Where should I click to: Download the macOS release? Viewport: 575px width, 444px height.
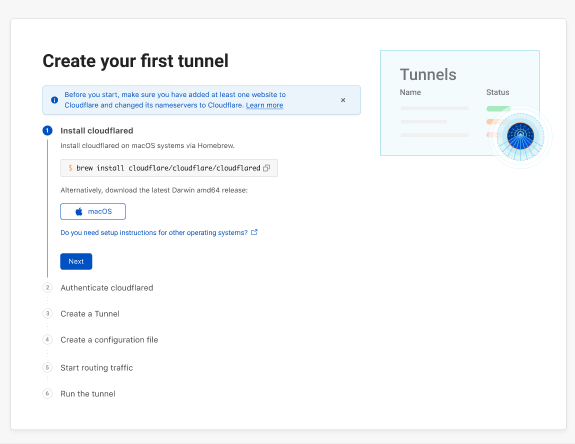pos(93,212)
